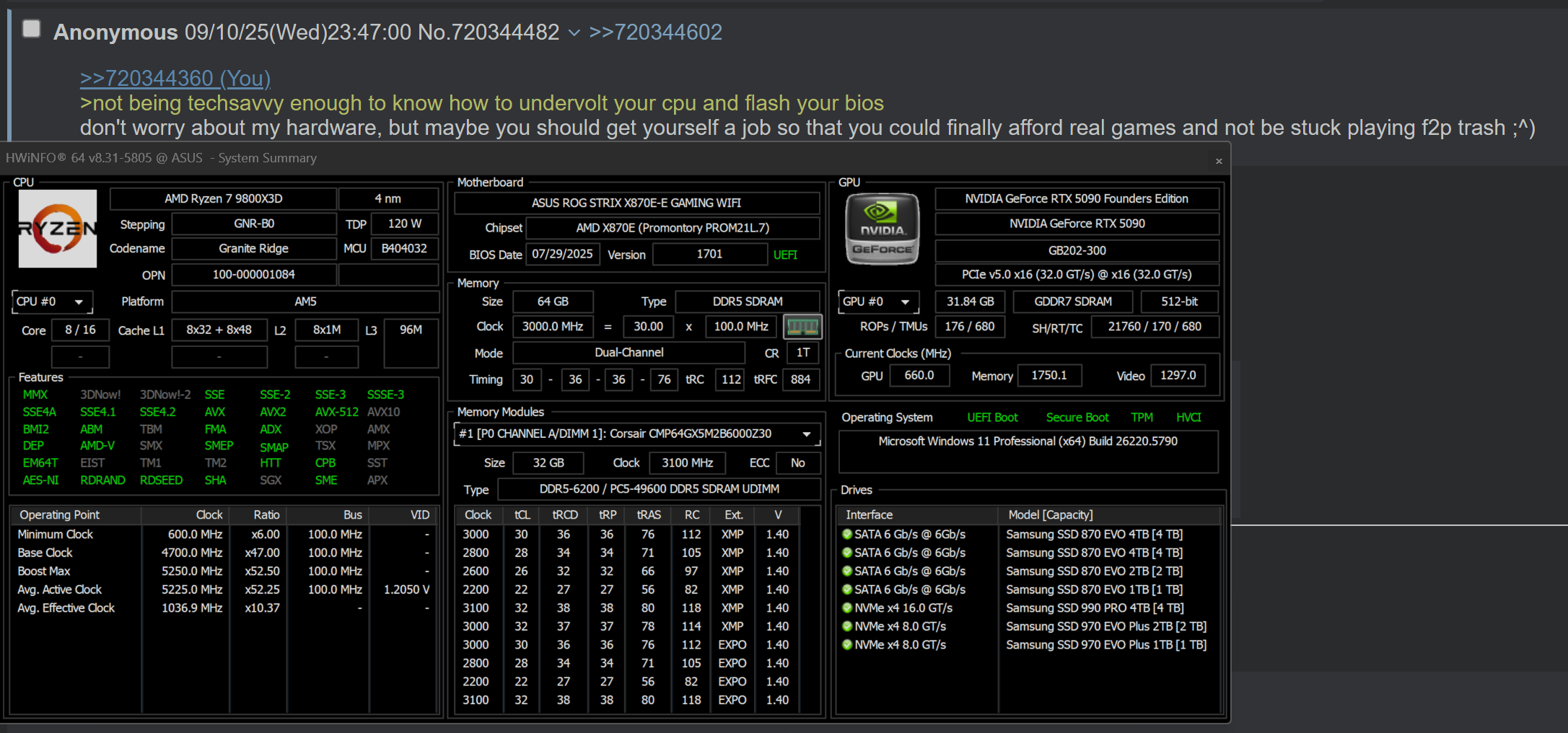Click the HVCI indicator
Viewport: 1568px width, 733px height.
pos(1188,418)
